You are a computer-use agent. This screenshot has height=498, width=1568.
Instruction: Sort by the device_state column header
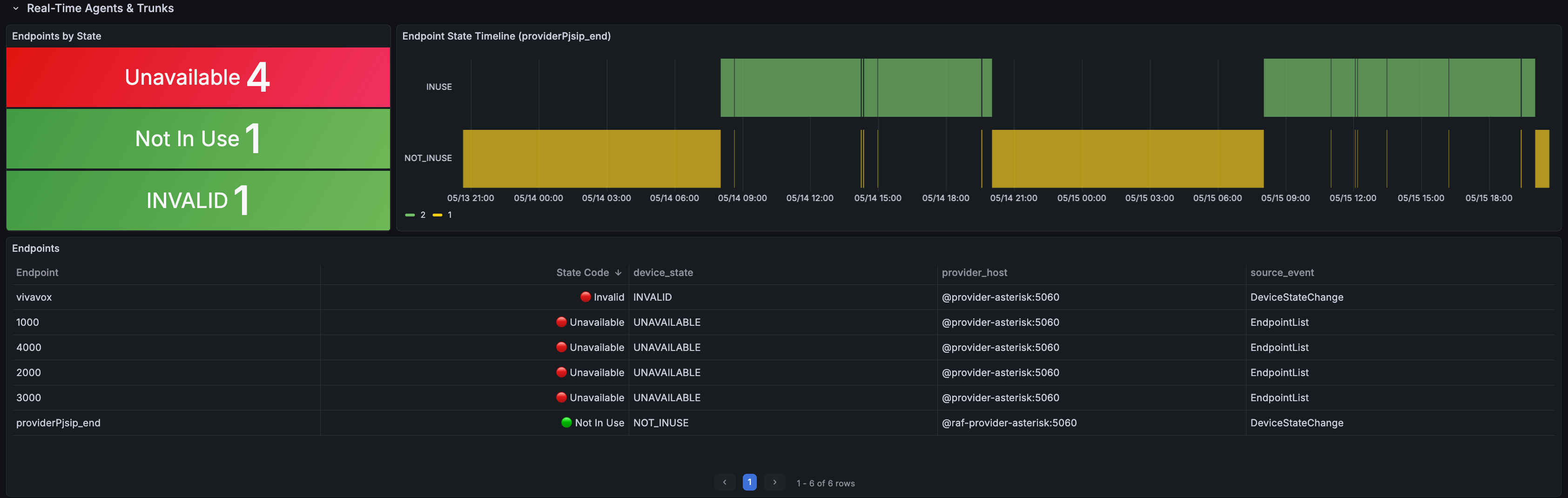point(663,273)
